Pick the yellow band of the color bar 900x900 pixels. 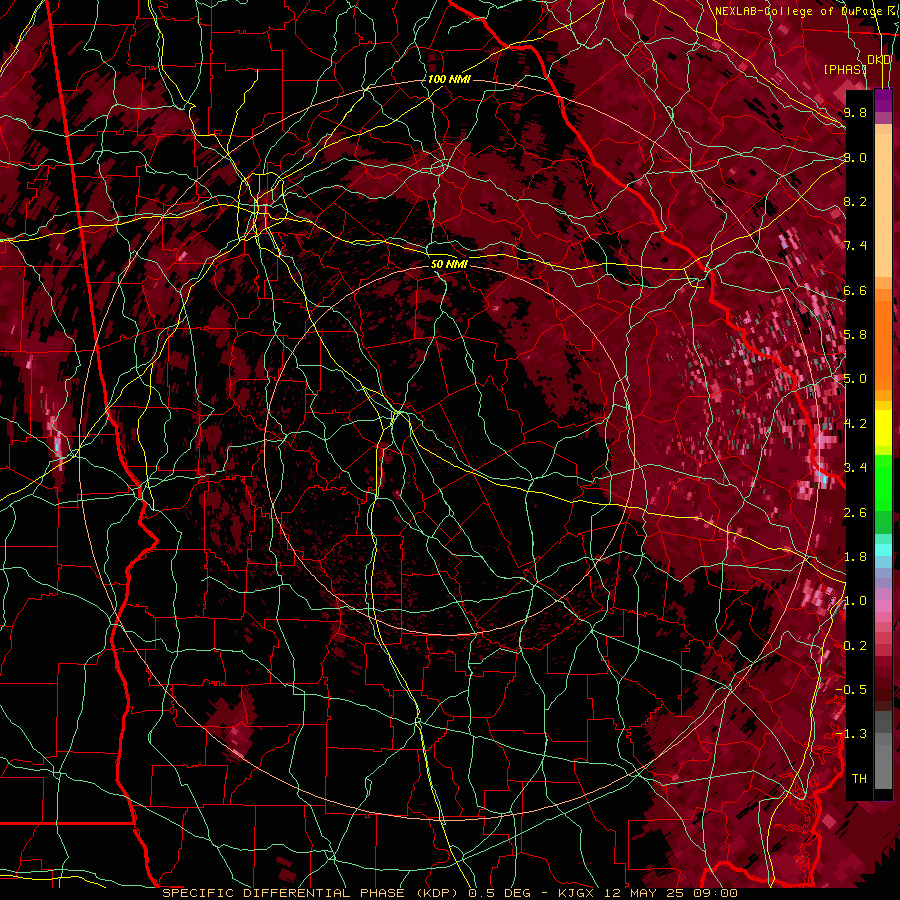[883, 427]
